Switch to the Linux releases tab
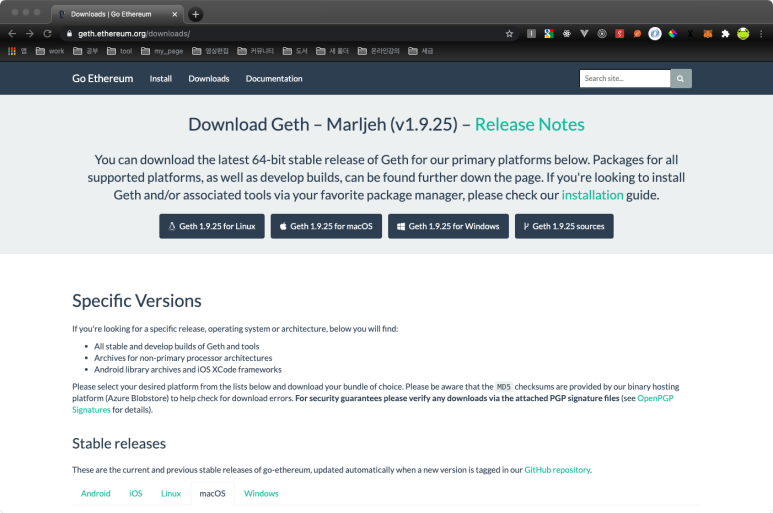Image resolution: width=773 pixels, height=513 pixels. pyautogui.click(x=171, y=493)
